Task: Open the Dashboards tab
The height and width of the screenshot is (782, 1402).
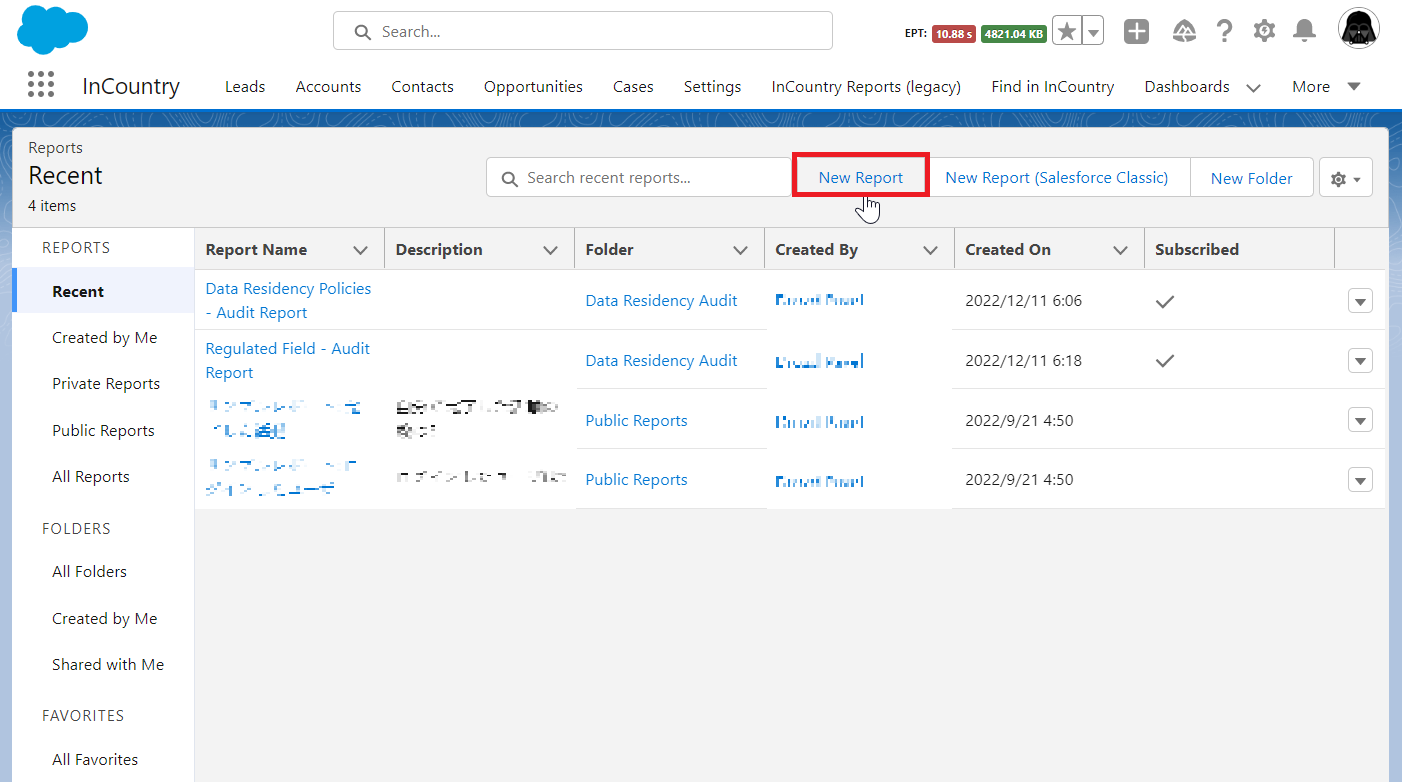Action: (1187, 87)
